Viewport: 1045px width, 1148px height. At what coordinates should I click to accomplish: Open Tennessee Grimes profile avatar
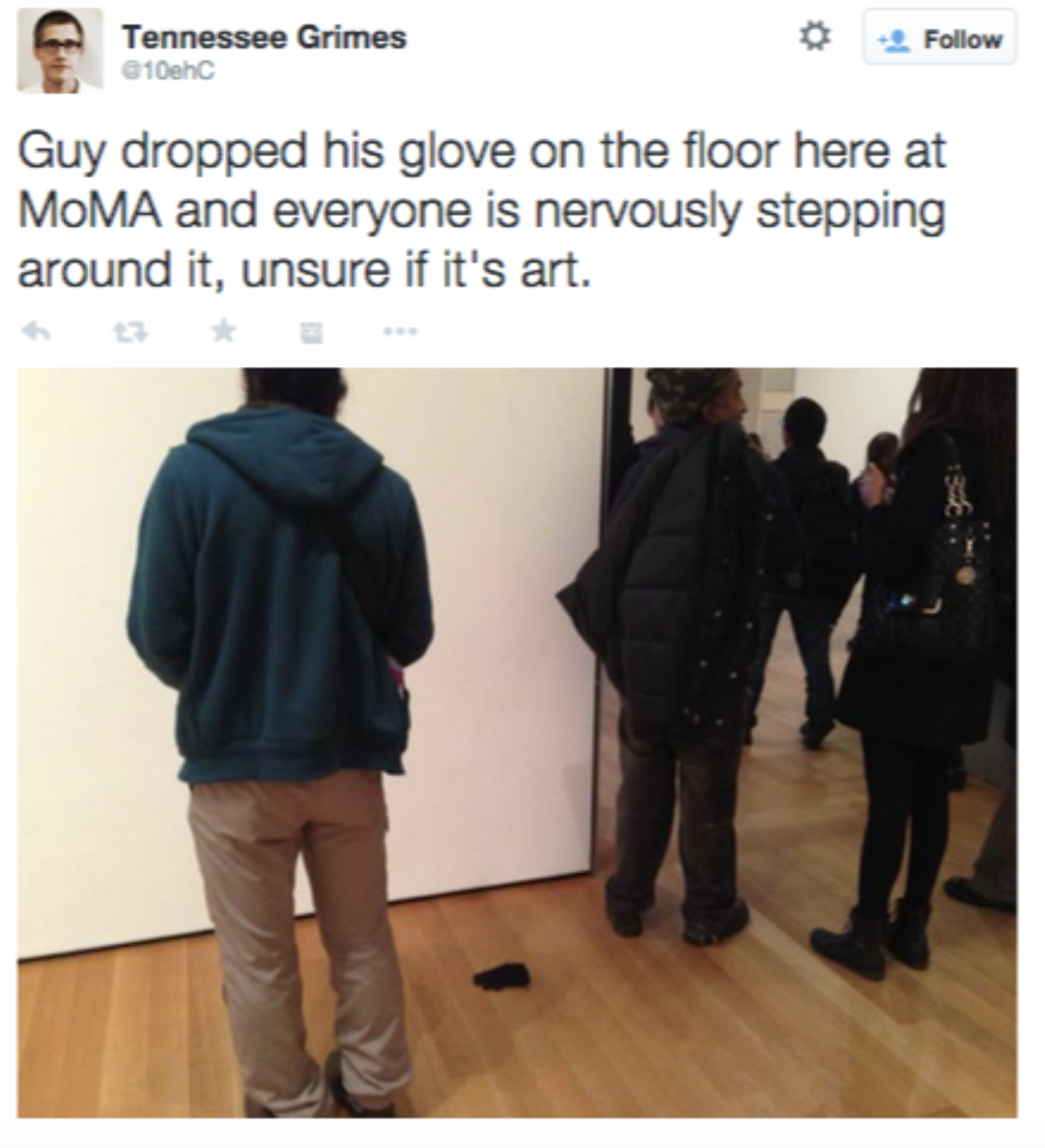coord(60,52)
